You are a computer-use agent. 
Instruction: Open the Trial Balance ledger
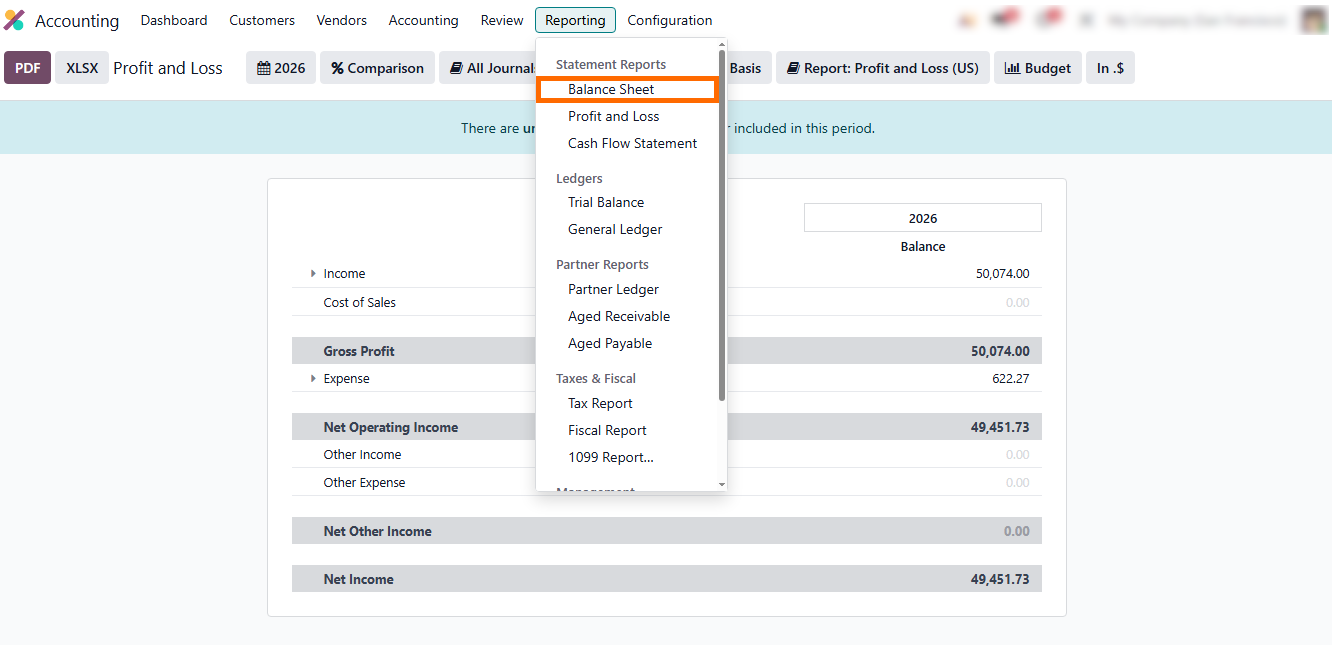[x=606, y=202]
